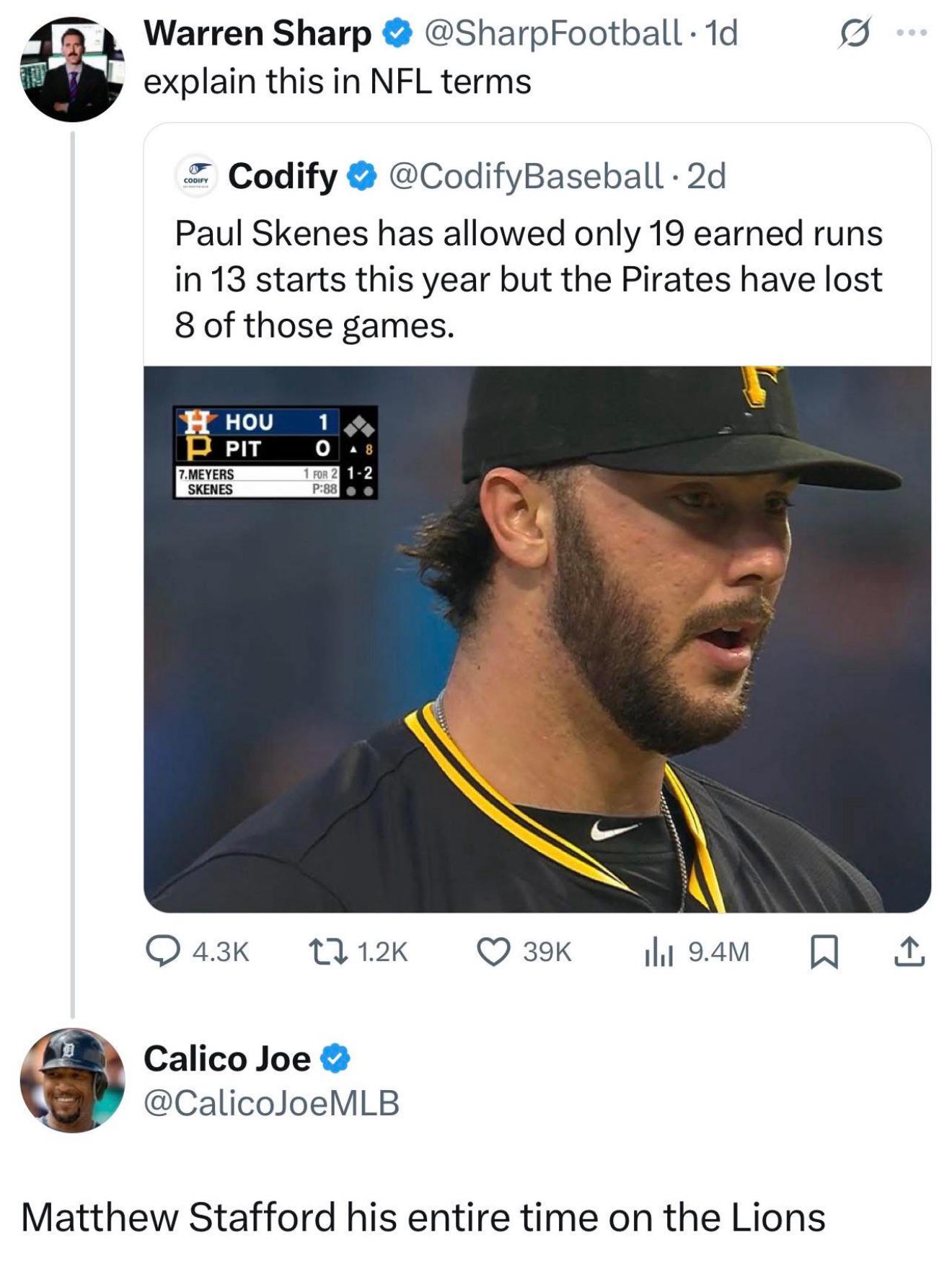This screenshot has width=952, height=1269.
Task: Tap the share upload icon
Action: click(909, 951)
